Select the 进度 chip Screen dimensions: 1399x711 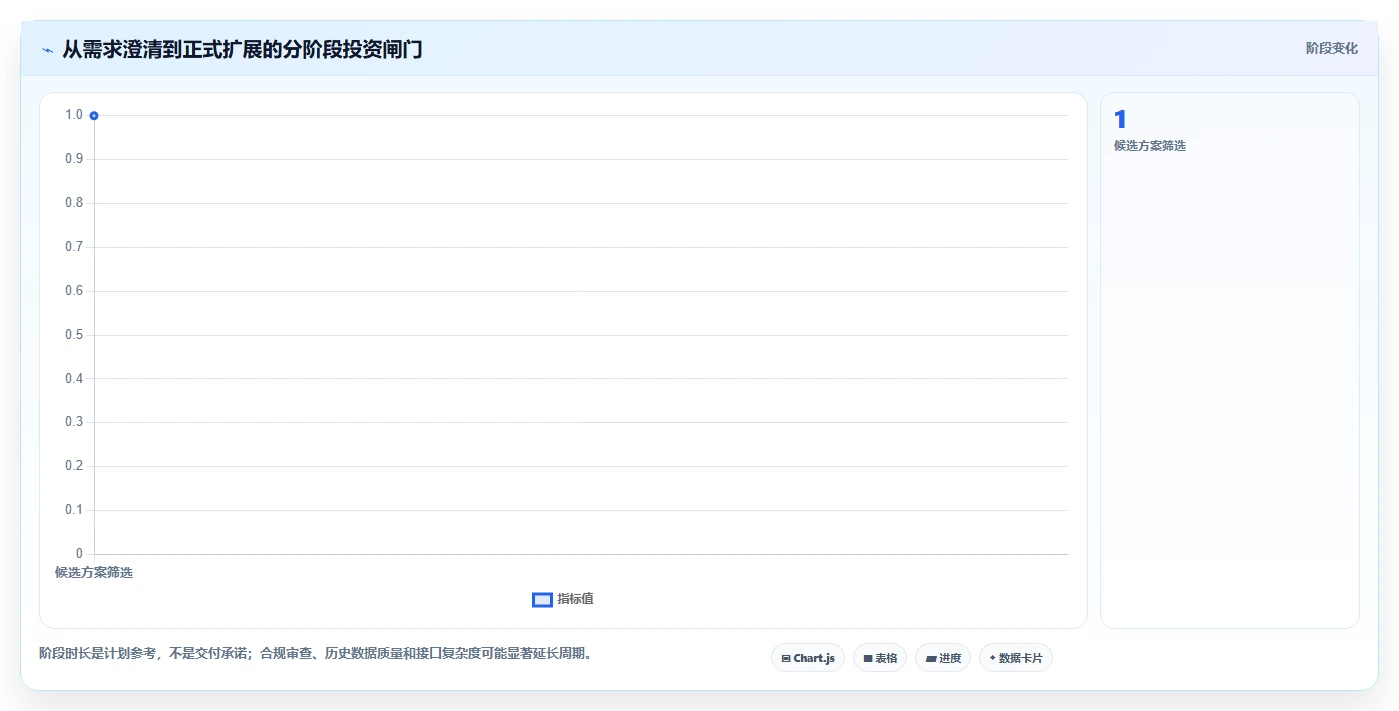pos(943,658)
